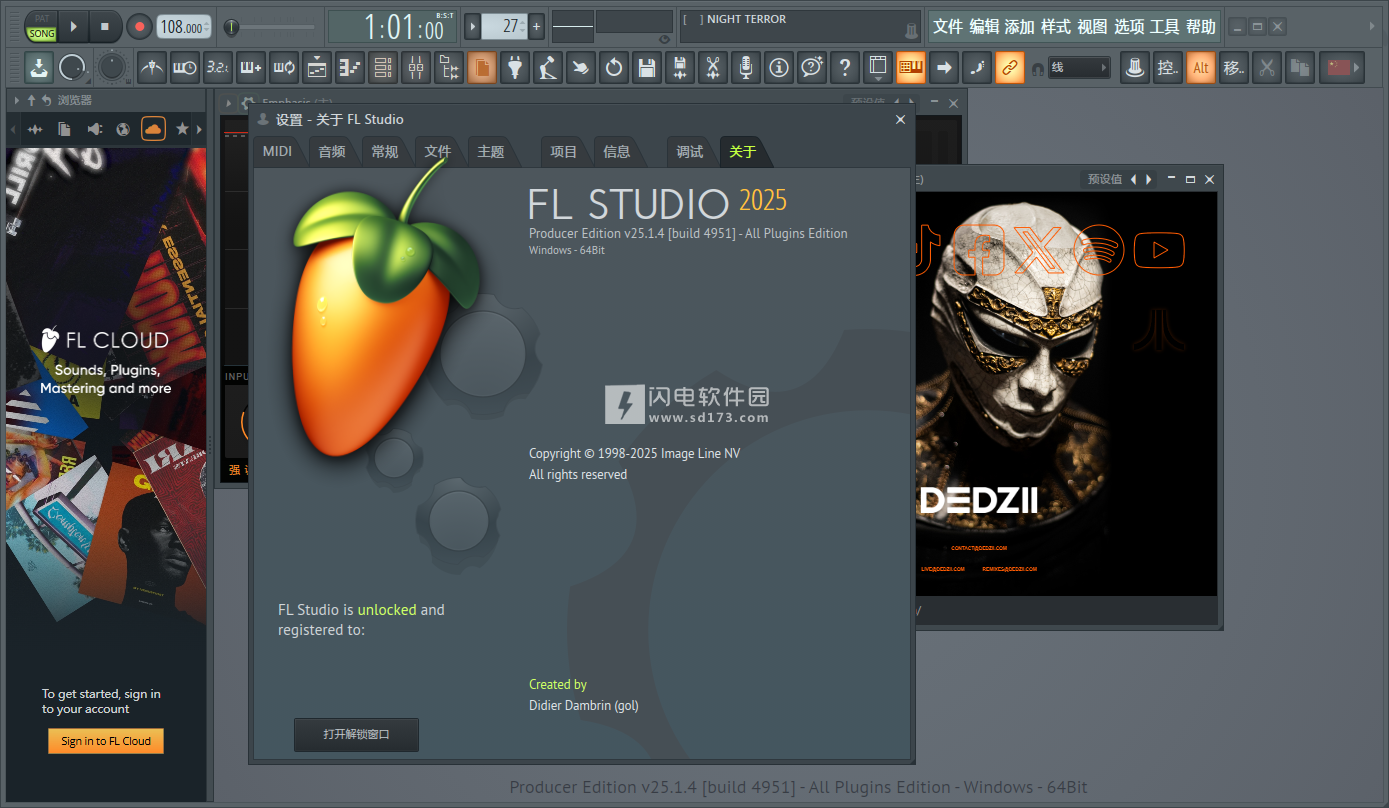Select the waveform sounds icon in browser
This screenshot has width=1389, height=808.
point(35,129)
